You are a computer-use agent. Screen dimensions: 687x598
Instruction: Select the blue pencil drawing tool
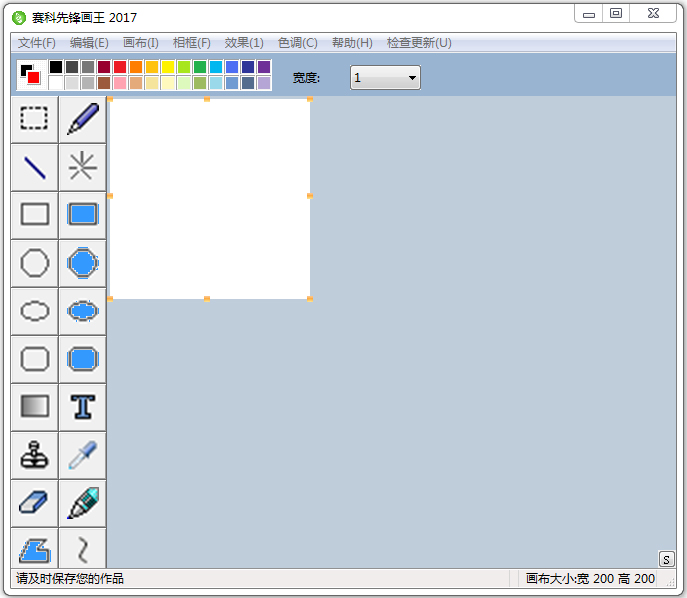[x=82, y=120]
